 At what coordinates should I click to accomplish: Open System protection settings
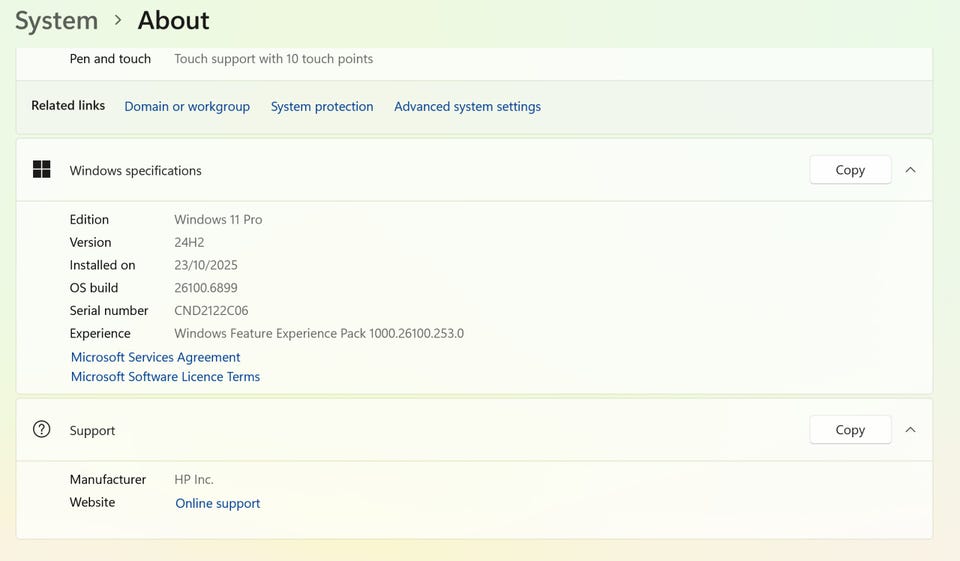pos(322,106)
